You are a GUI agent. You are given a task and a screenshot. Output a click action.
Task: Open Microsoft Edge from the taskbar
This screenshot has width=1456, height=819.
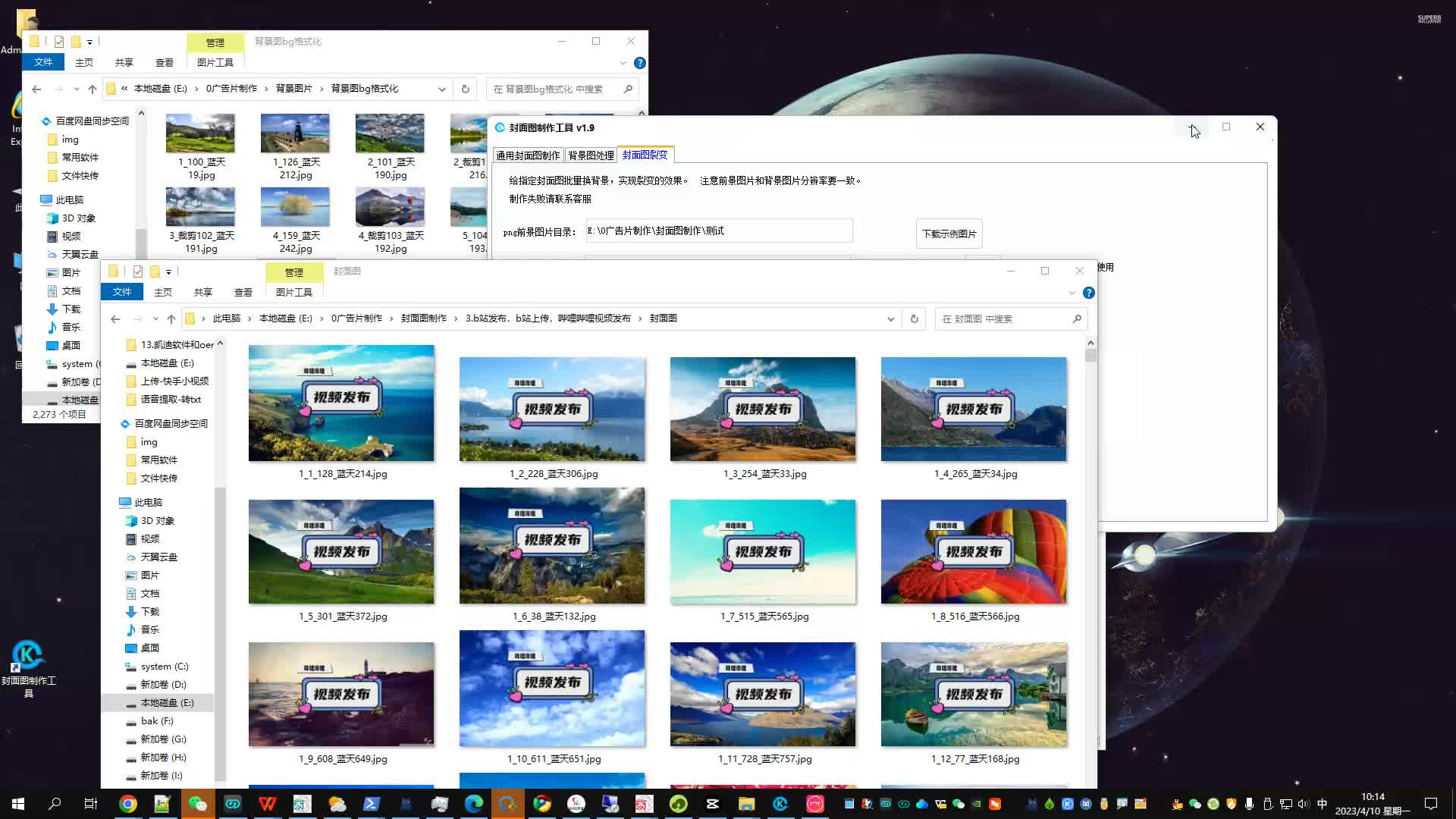click(x=474, y=804)
